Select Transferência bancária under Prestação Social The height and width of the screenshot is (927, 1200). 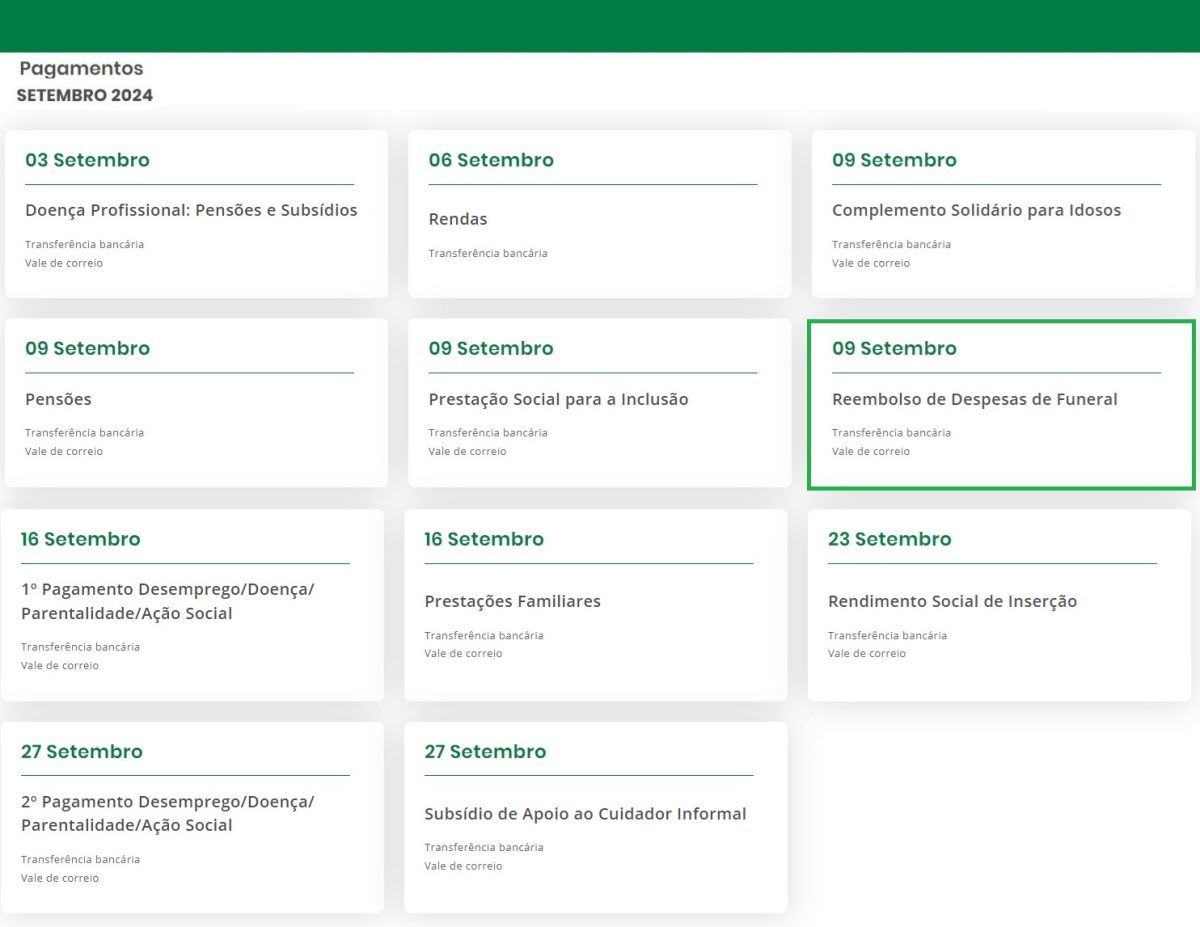point(488,432)
